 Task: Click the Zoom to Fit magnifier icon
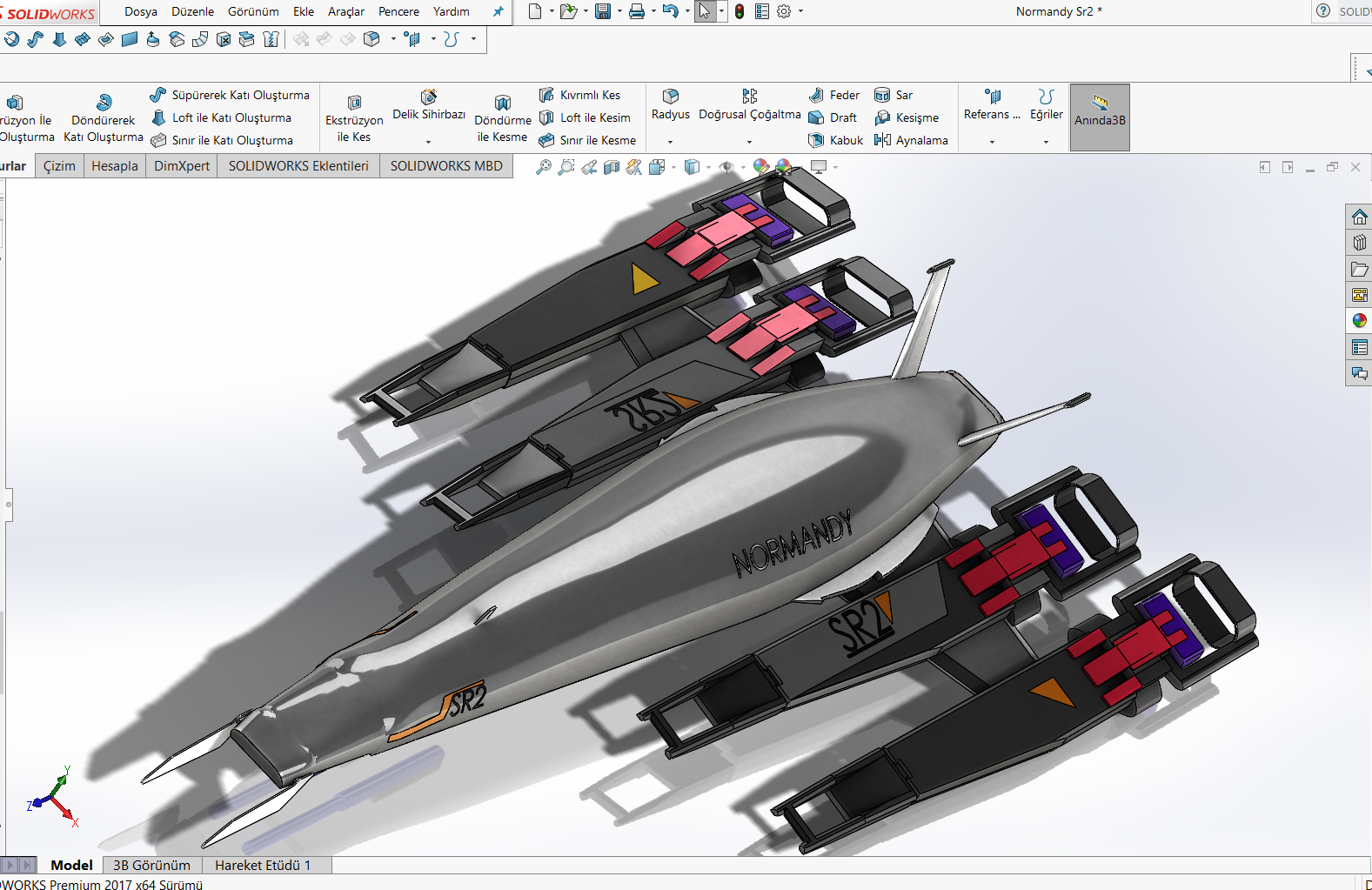[x=544, y=167]
